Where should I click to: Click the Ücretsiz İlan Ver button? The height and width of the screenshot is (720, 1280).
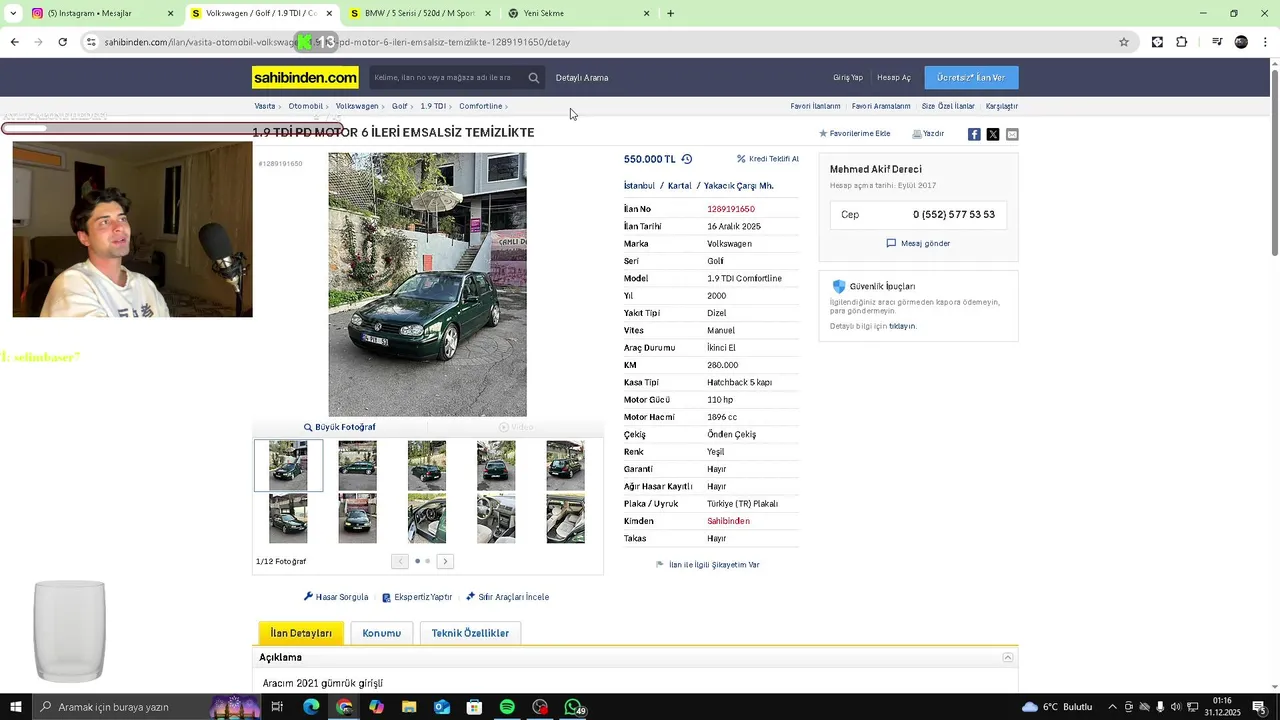(971, 77)
